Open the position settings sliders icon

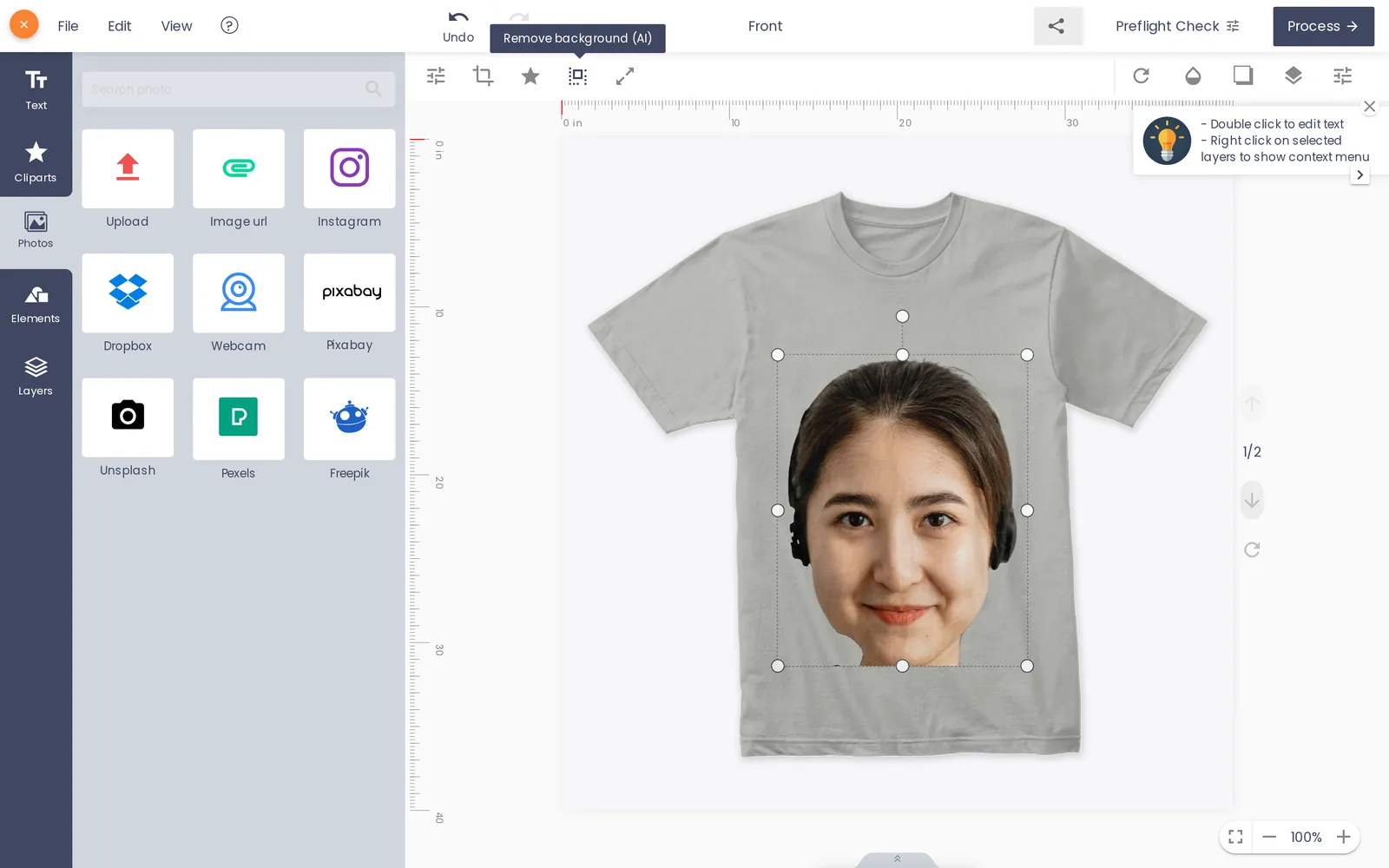click(x=1343, y=76)
